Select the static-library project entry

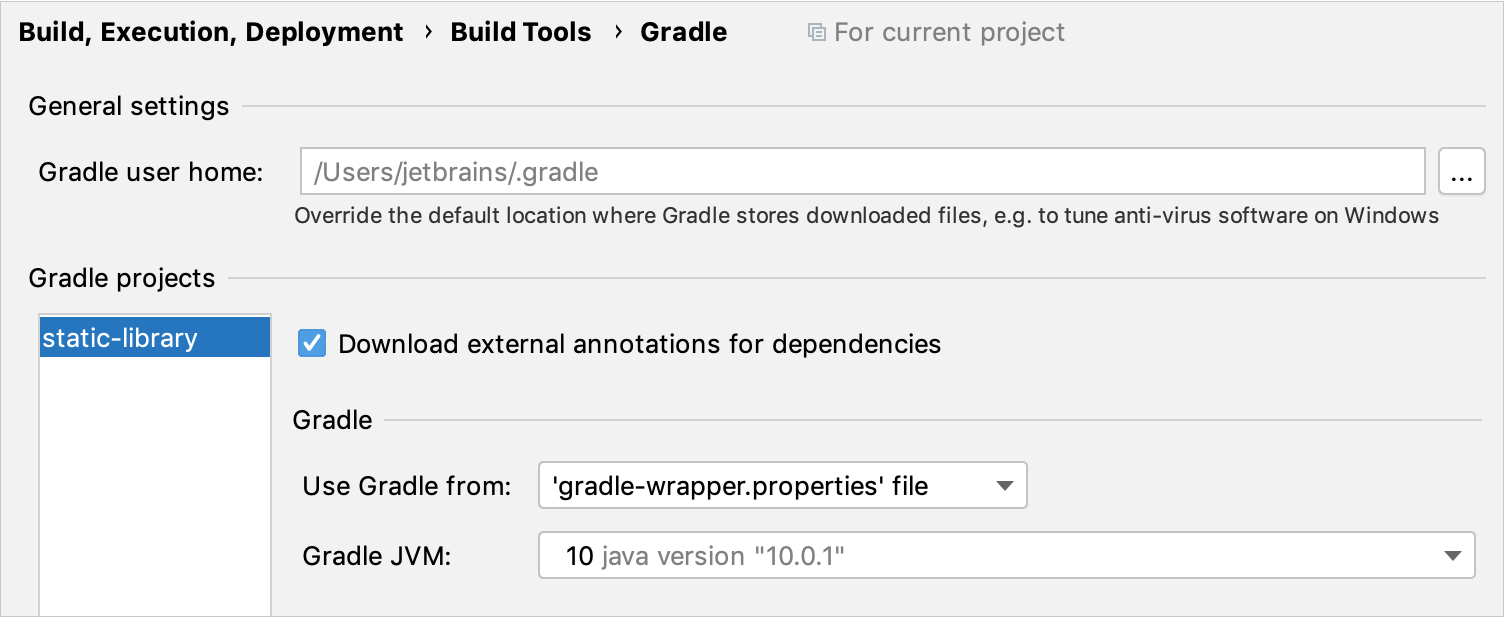click(x=120, y=337)
